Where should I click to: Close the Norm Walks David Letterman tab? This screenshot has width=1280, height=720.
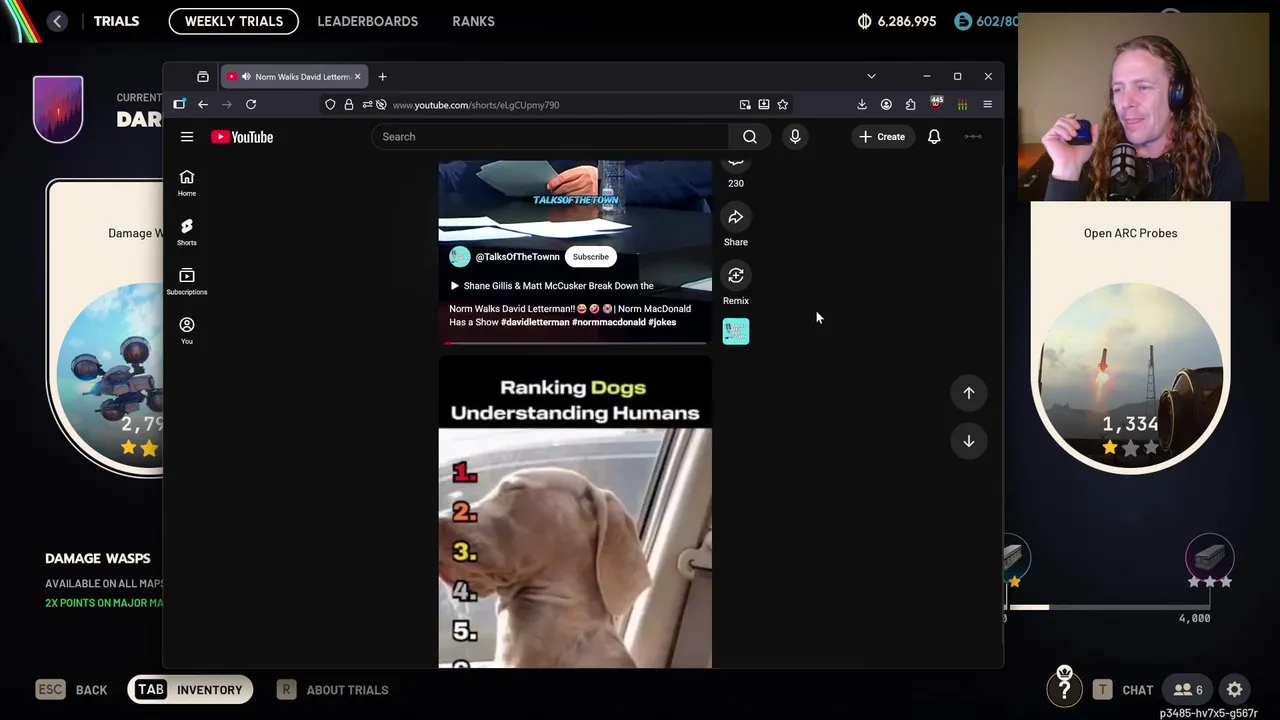357,77
